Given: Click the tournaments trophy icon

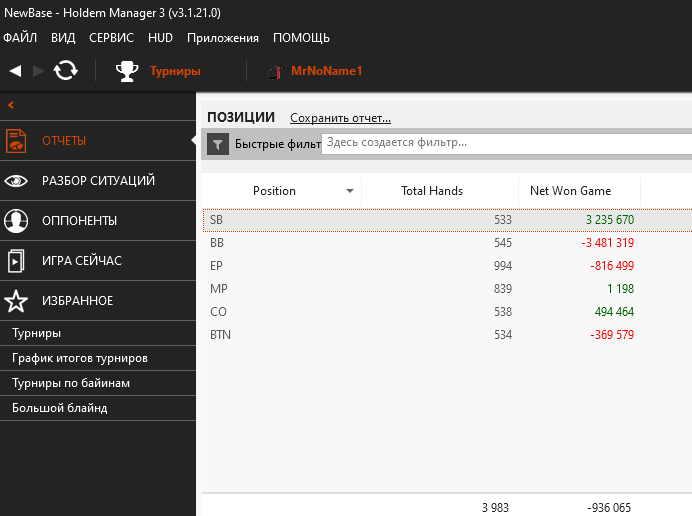Looking at the screenshot, I should point(127,71).
